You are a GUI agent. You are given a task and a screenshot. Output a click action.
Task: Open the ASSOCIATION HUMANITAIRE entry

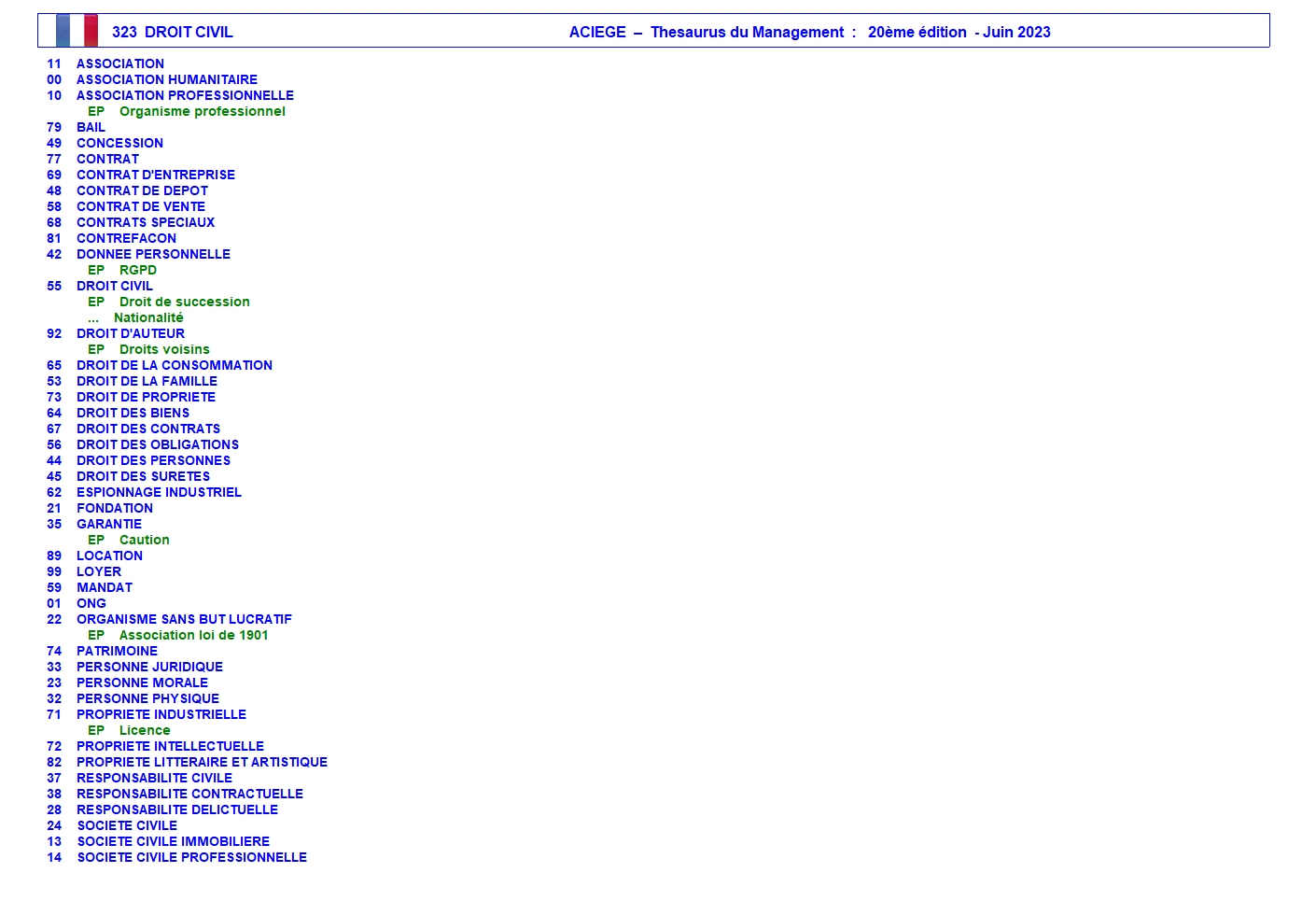coord(166,79)
